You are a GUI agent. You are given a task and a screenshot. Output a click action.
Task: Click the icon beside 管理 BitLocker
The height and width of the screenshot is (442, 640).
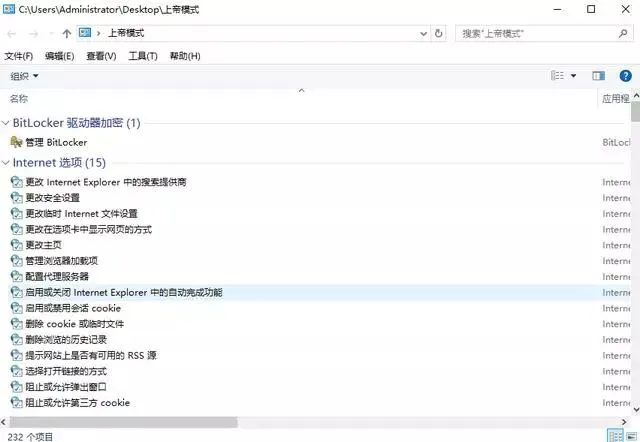coord(16,142)
